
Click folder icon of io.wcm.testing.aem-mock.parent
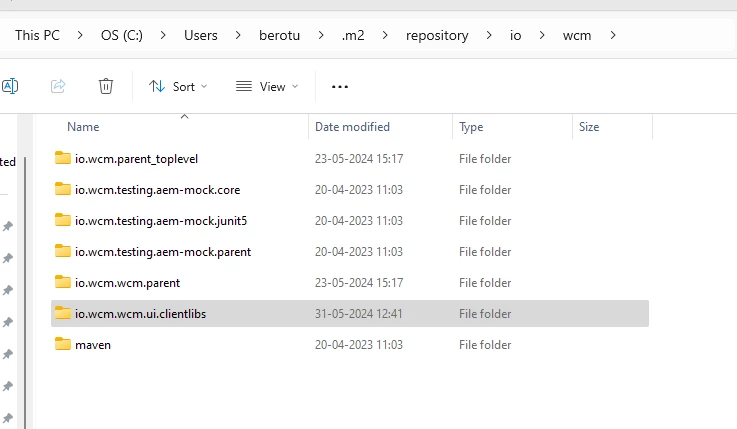(63, 251)
